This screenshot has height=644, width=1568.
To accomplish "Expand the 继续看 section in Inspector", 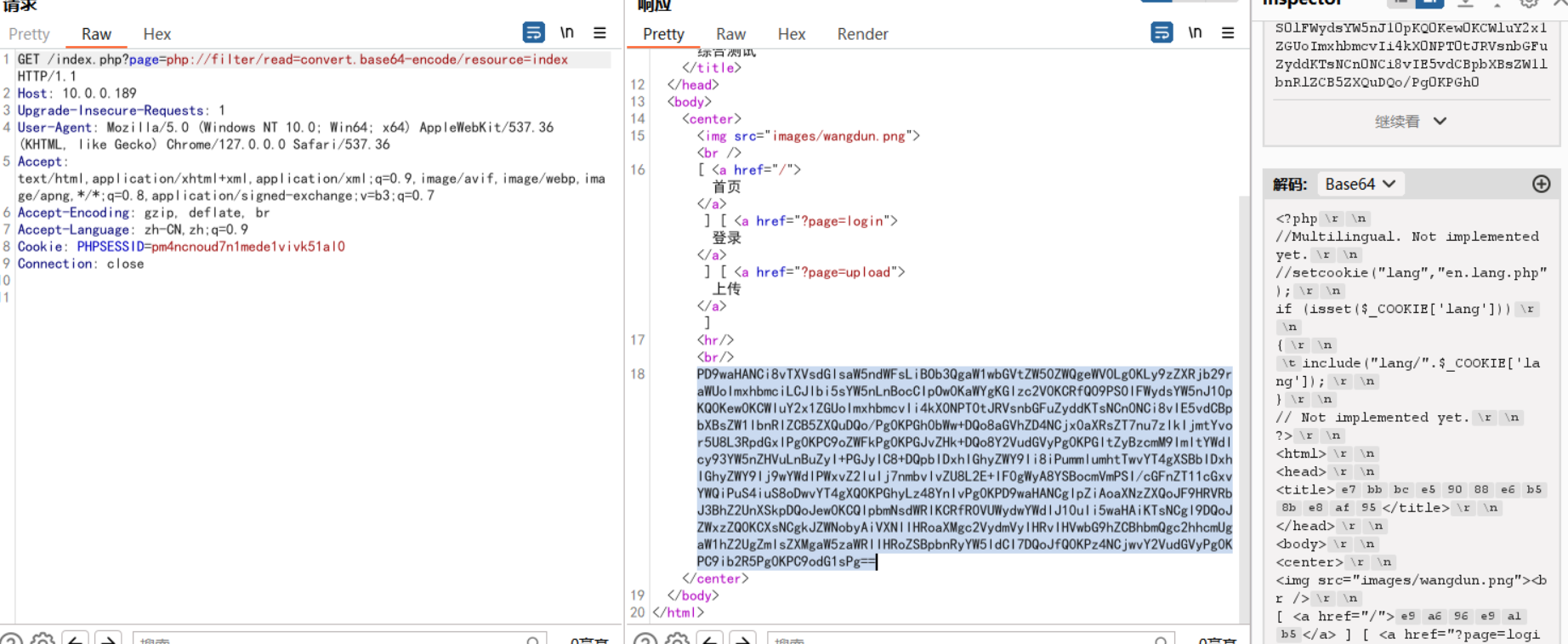I will [1411, 121].
